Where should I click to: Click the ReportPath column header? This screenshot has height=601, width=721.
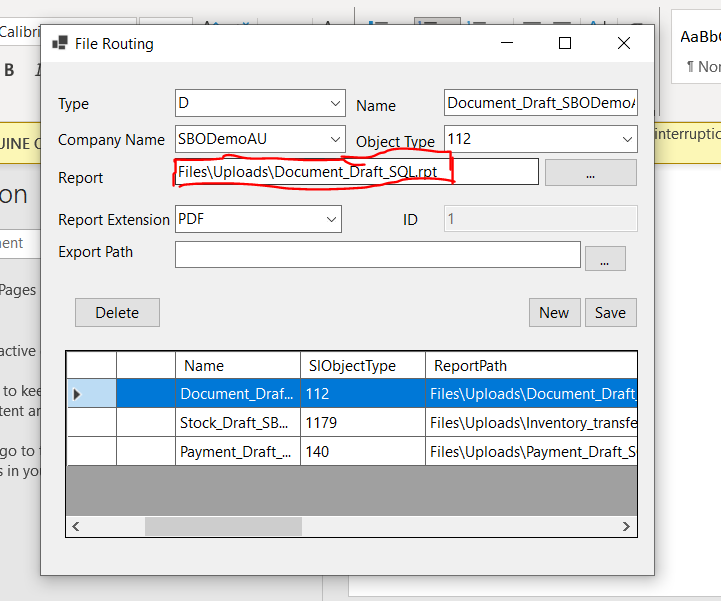click(532, 366)
